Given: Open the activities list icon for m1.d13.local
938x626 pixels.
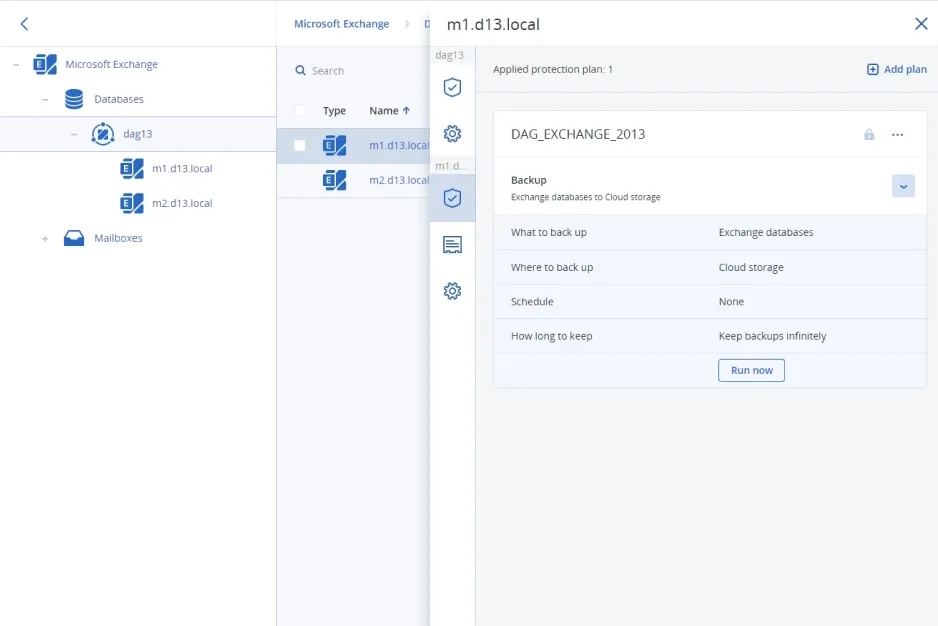Looking at the screenshot, I should click(x=452, y=244).
